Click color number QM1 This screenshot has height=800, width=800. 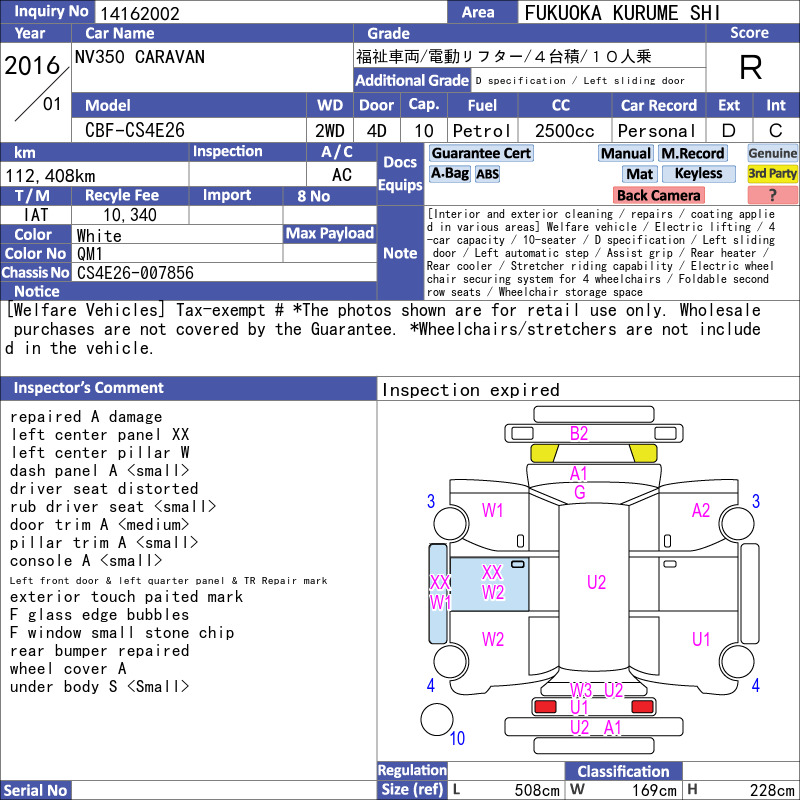point(90,254)
